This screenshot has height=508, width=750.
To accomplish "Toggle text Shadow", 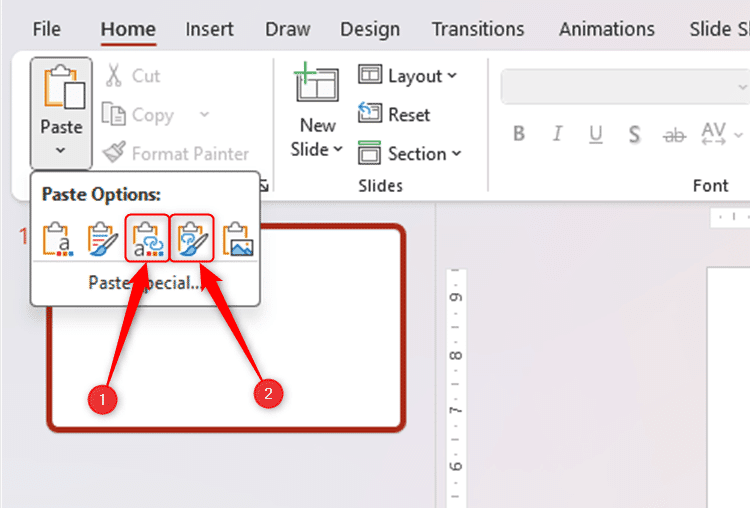I will coord(634,134).
